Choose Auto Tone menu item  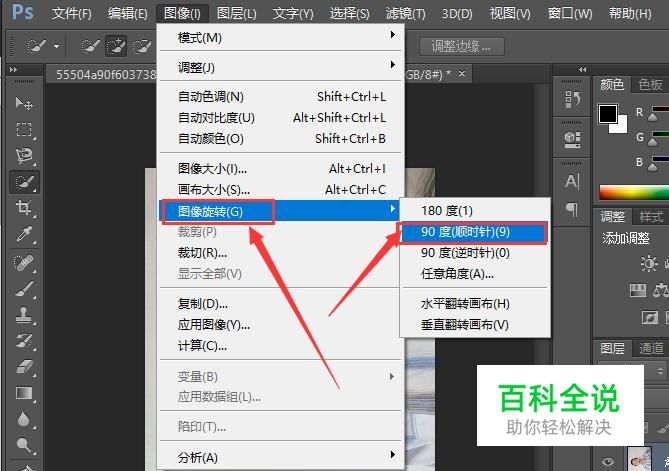pos(280,96)
